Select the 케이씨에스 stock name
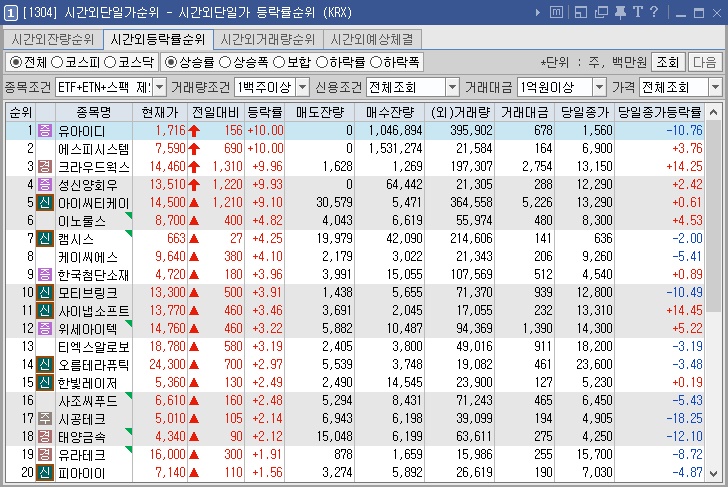728x487 pixels. click(x=88, y=257)
